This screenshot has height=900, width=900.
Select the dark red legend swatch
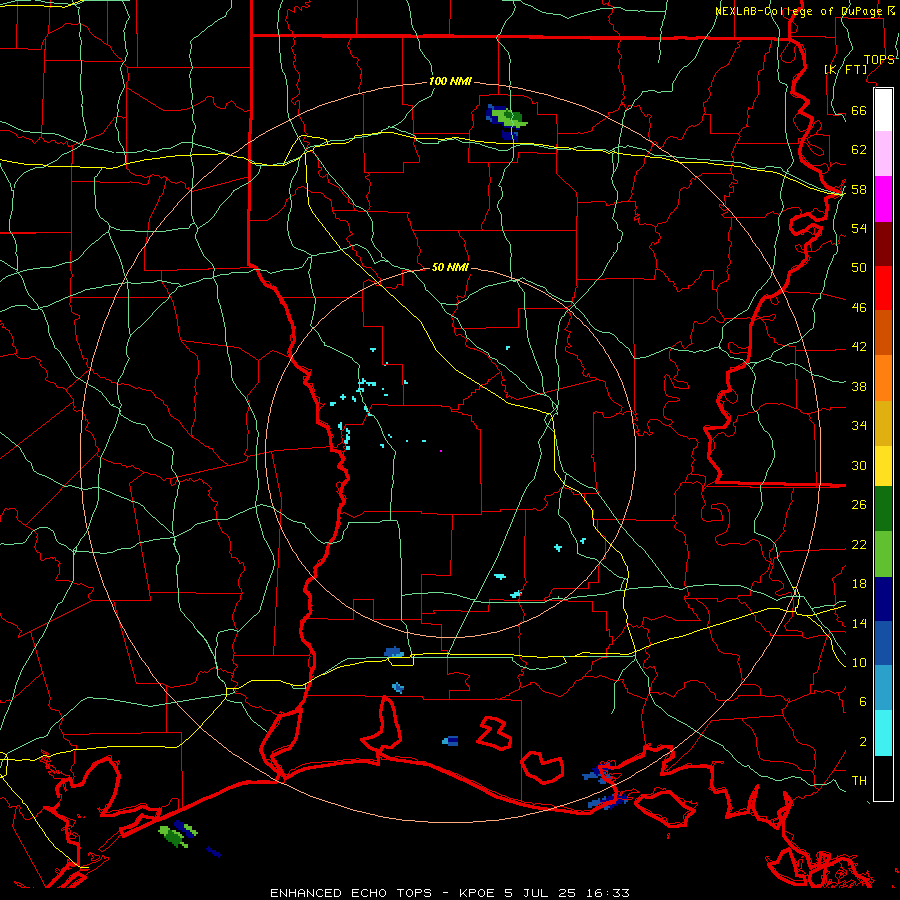(x=883, y=243)
